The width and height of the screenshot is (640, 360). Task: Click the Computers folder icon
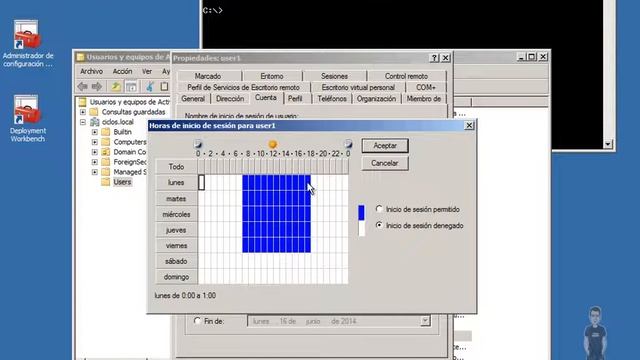point(106,142)
